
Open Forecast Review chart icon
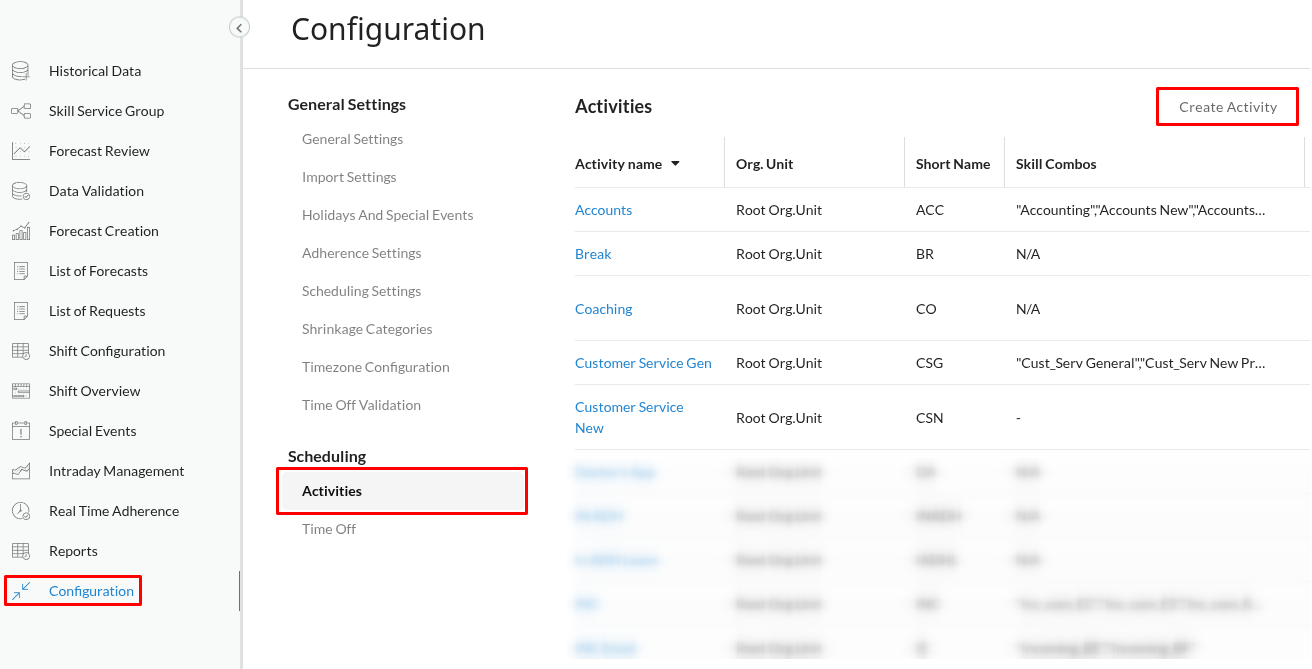click(20, 151)
